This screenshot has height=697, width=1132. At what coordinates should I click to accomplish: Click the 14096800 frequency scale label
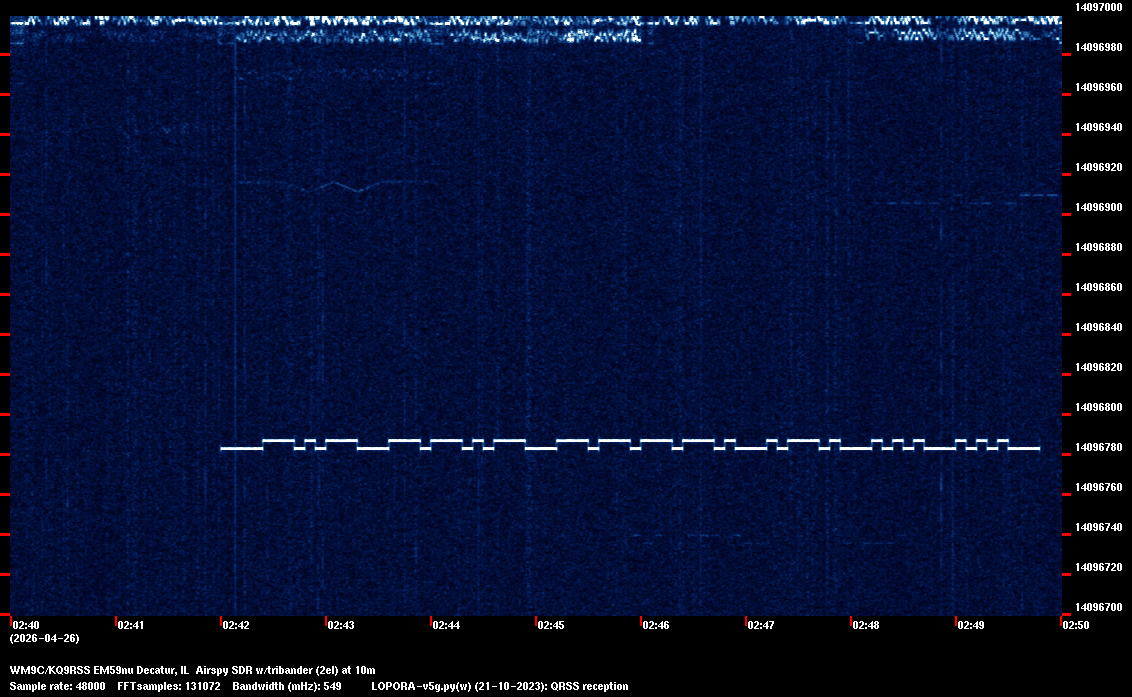pos(1097,407)
